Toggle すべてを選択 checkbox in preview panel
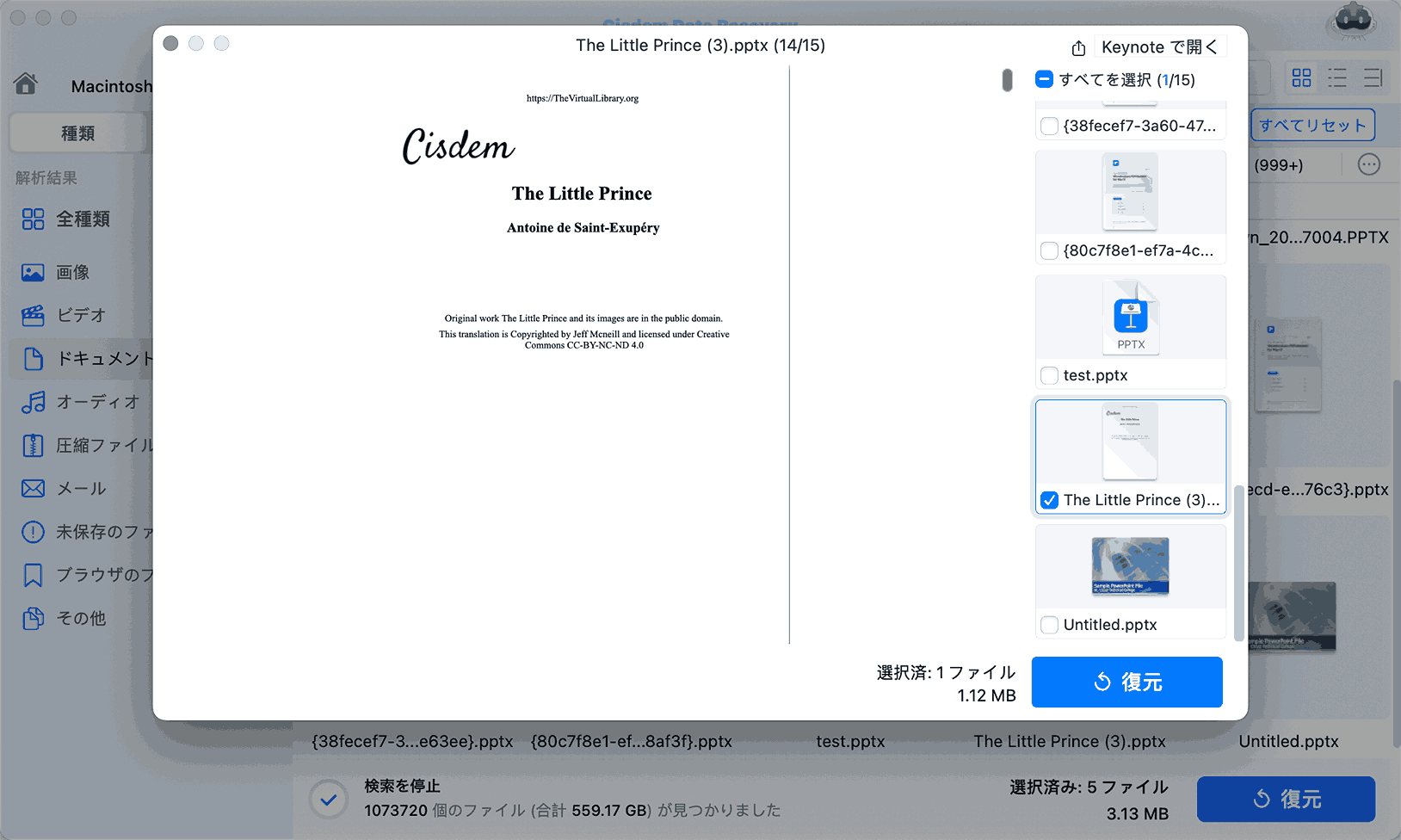This screenshot has width=1401, height=840. coord(1044,79)
